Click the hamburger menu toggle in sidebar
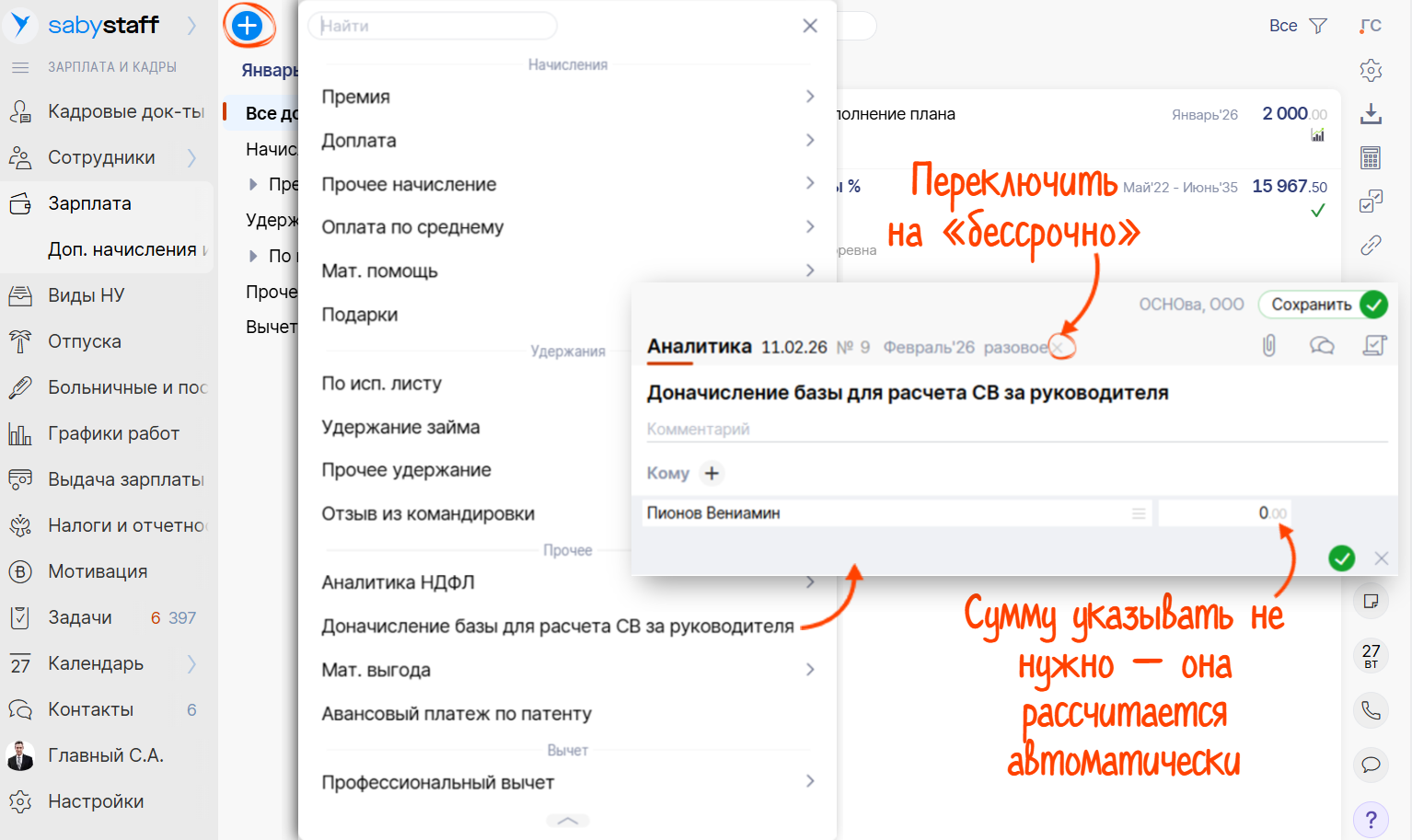Screen dimensions: 1412x840 point(20,67)
